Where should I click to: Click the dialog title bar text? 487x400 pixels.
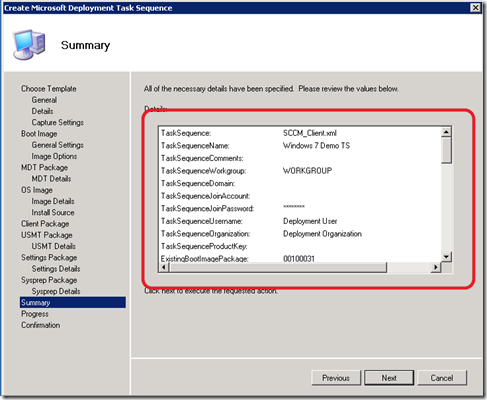(88, 8)
